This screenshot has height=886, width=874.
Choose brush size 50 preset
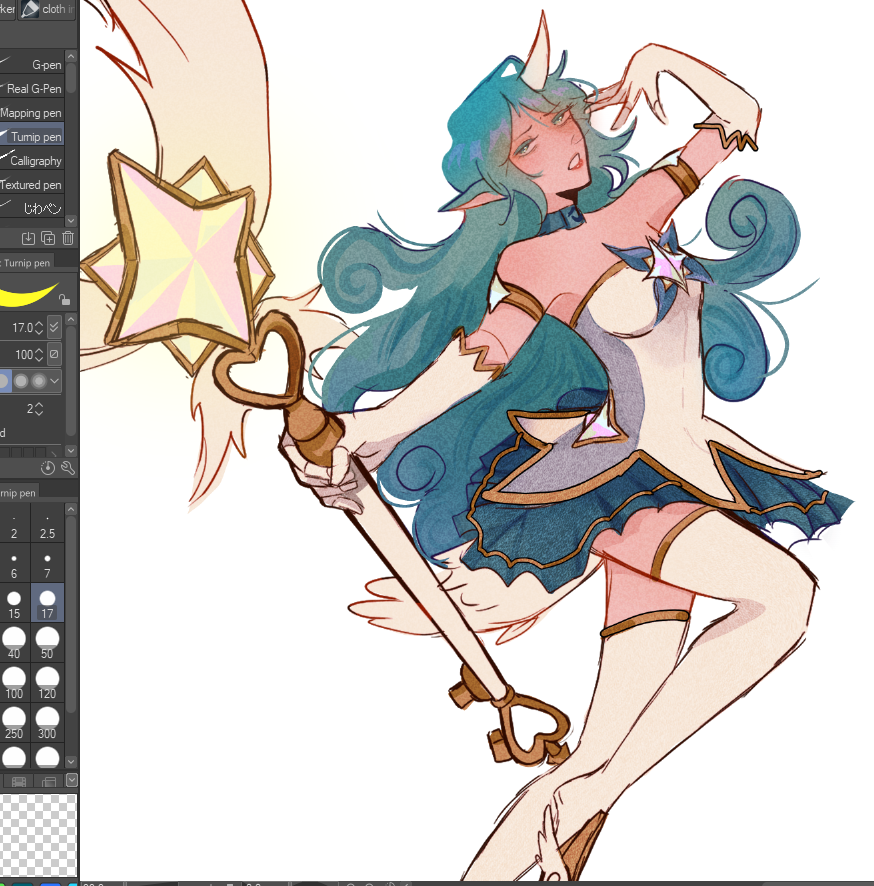pos(47,643)
